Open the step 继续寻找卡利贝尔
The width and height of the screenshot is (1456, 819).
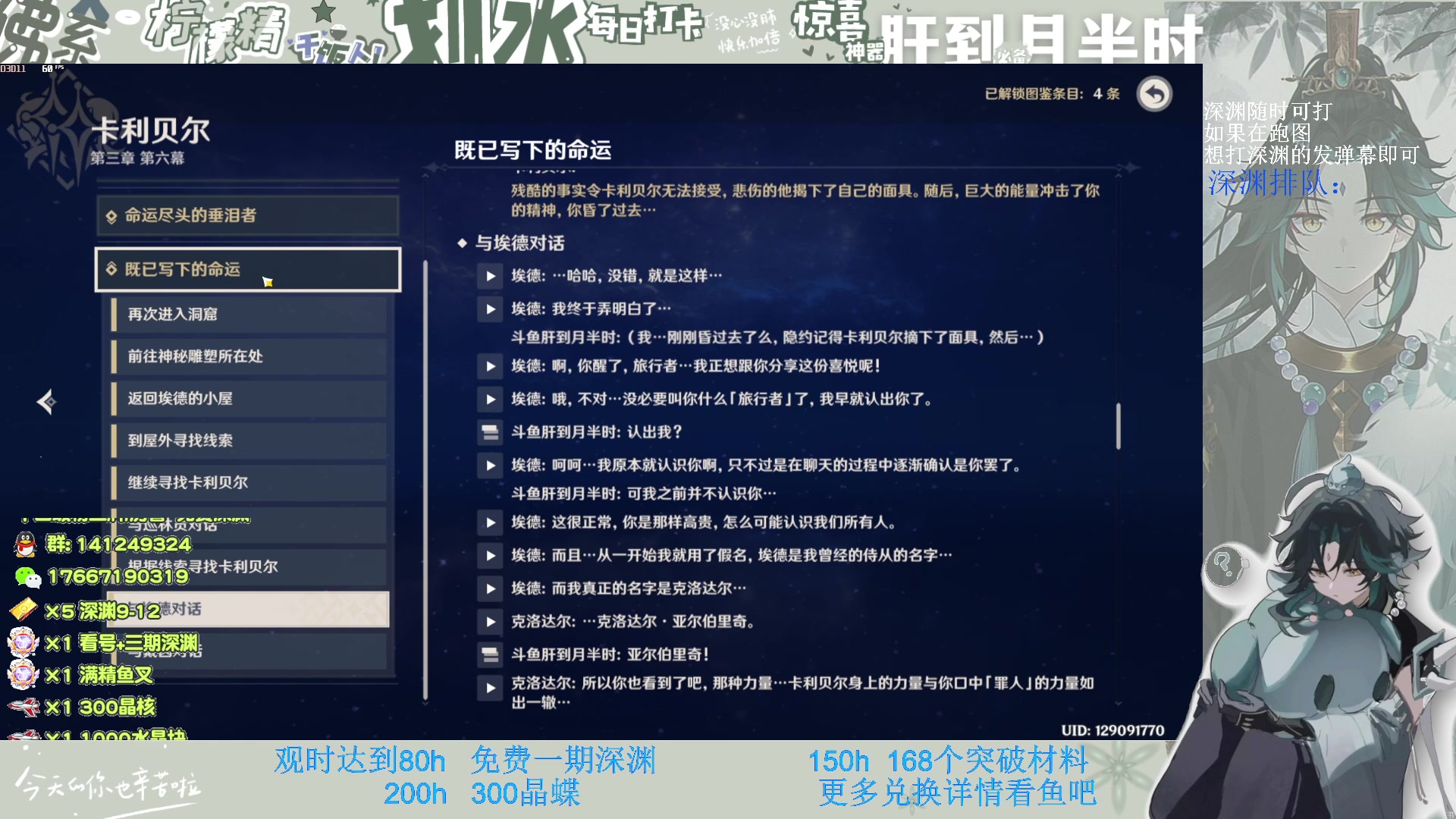click(249, 482)
